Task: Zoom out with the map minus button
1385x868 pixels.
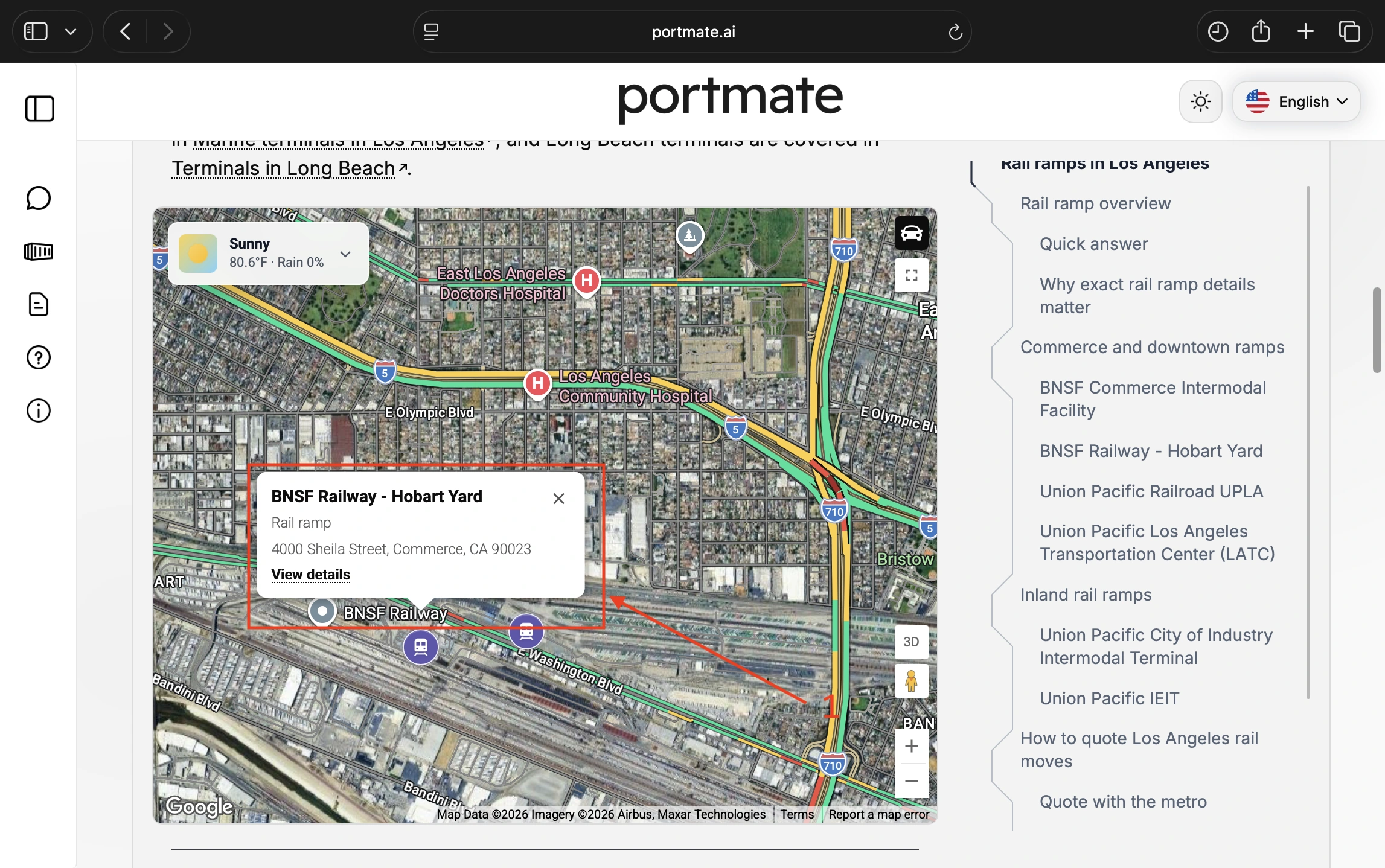Action: pos(911,780)
